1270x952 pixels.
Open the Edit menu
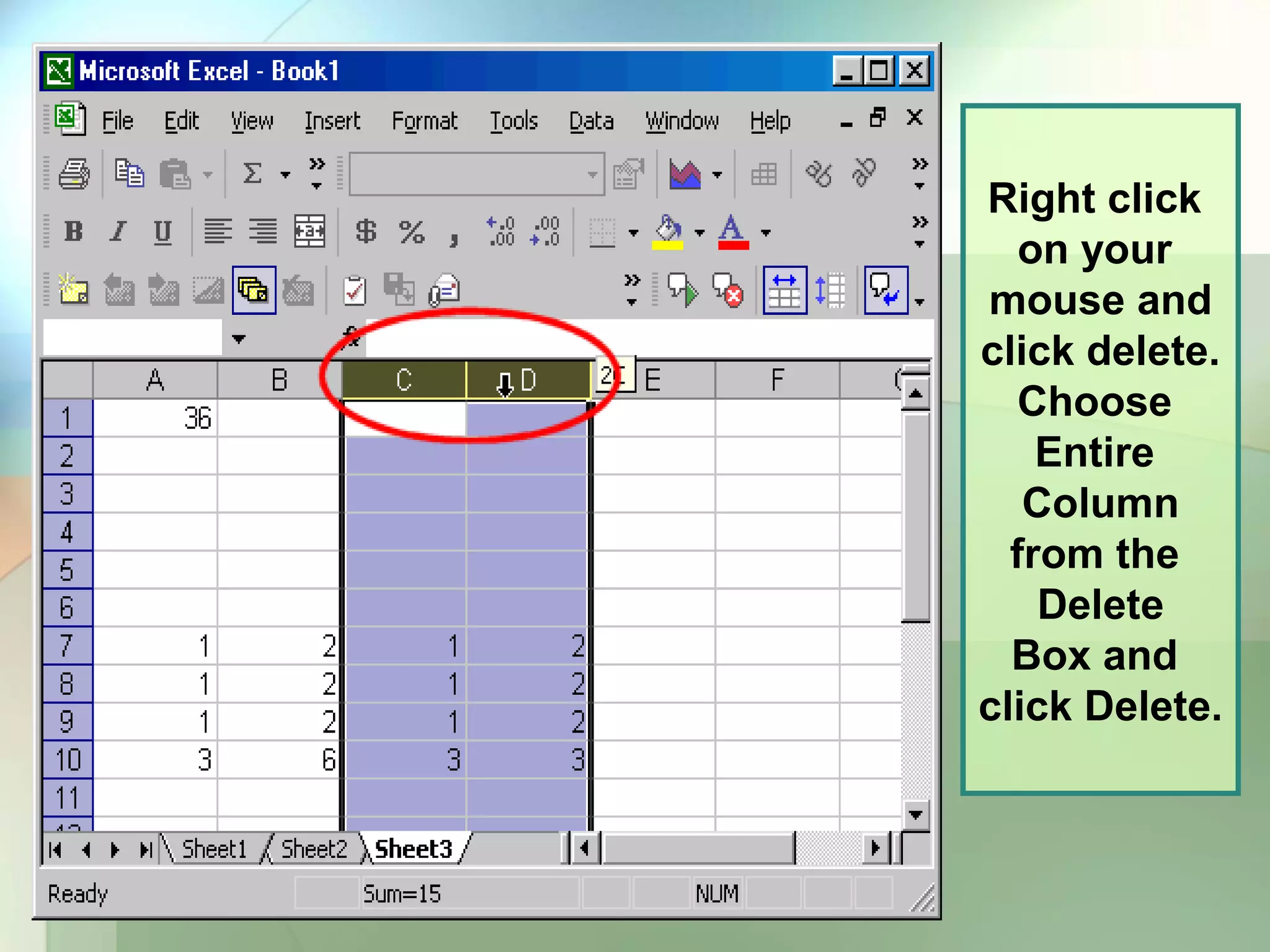(x=182, y=121)
